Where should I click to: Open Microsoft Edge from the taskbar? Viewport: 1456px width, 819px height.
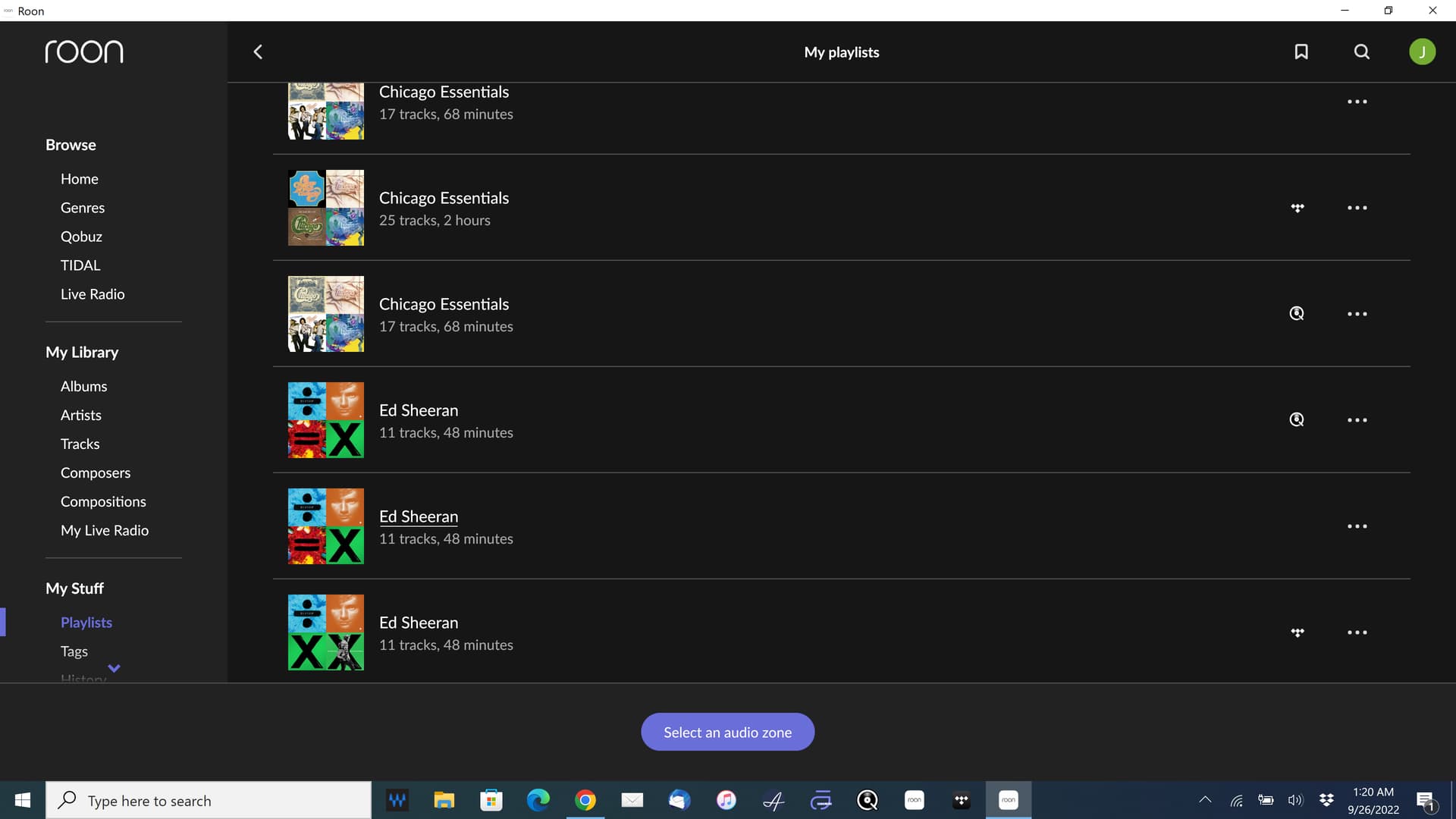[538, 800]
